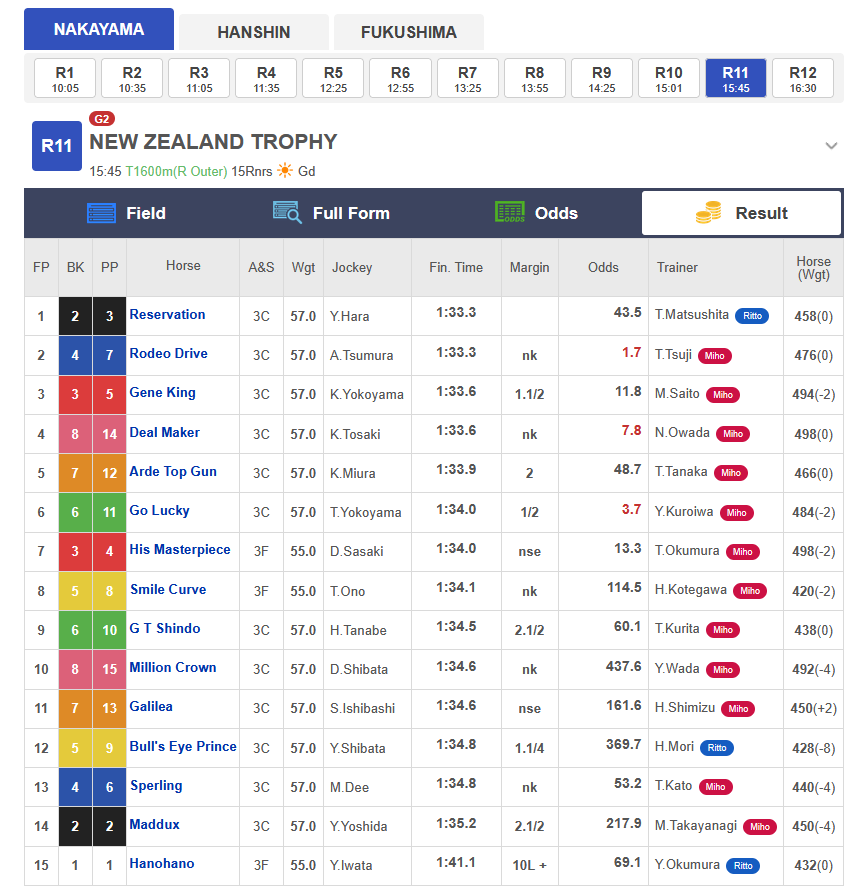
Task: Click the black post position 3 cell for Reservation
Action: [109, 316]
